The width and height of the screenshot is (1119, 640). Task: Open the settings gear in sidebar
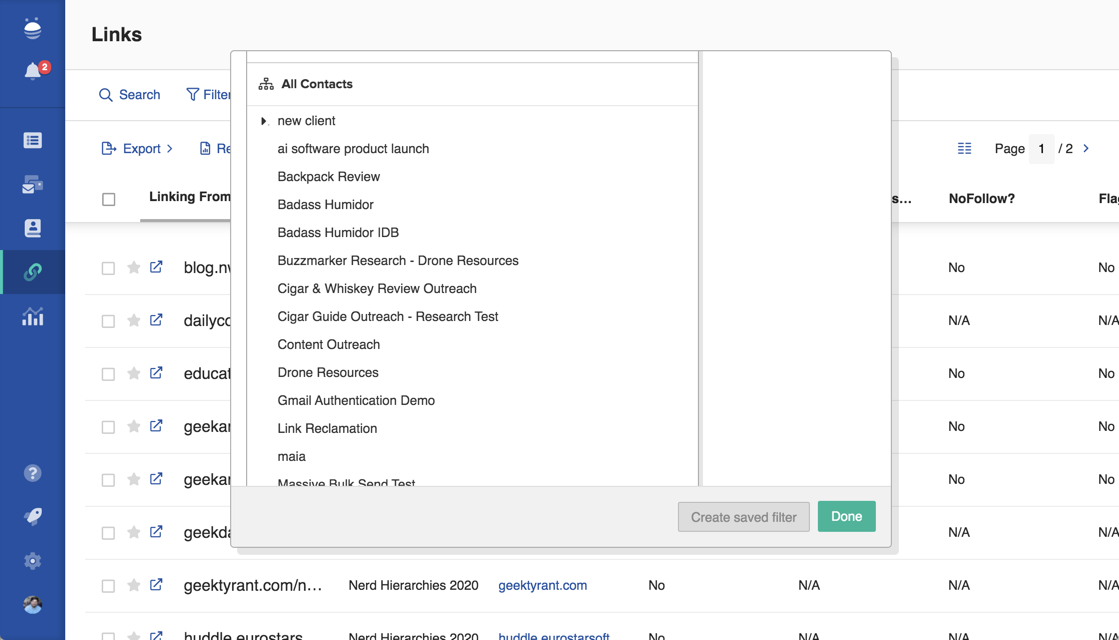pos(33,561)
